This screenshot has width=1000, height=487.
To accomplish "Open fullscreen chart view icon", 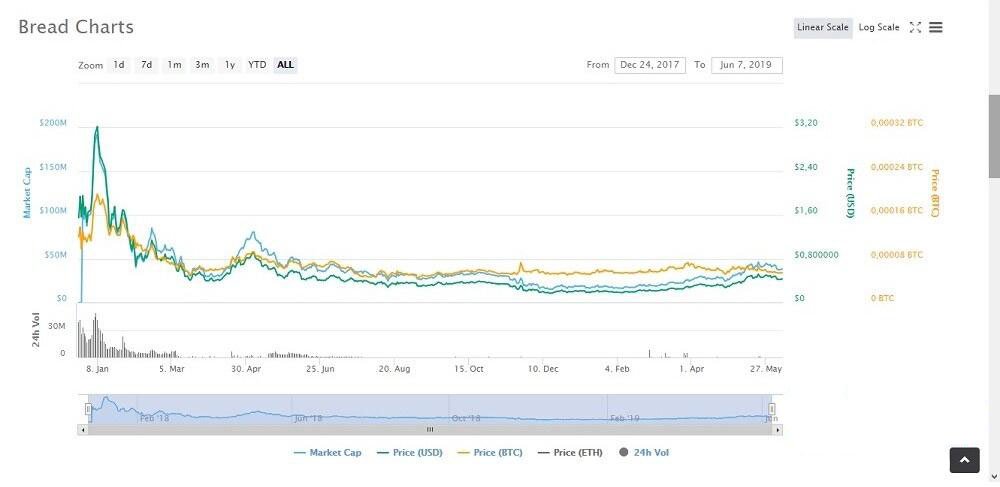I will [915, 27].
